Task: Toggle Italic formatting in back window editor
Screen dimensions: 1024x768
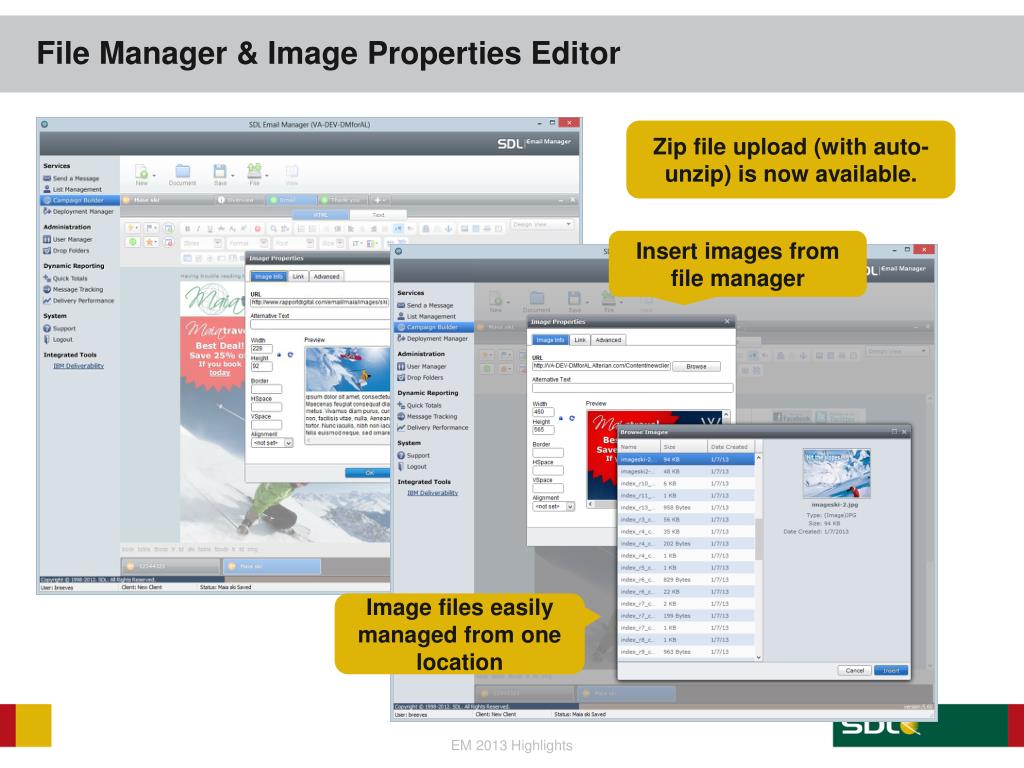Action: point(199,229)
